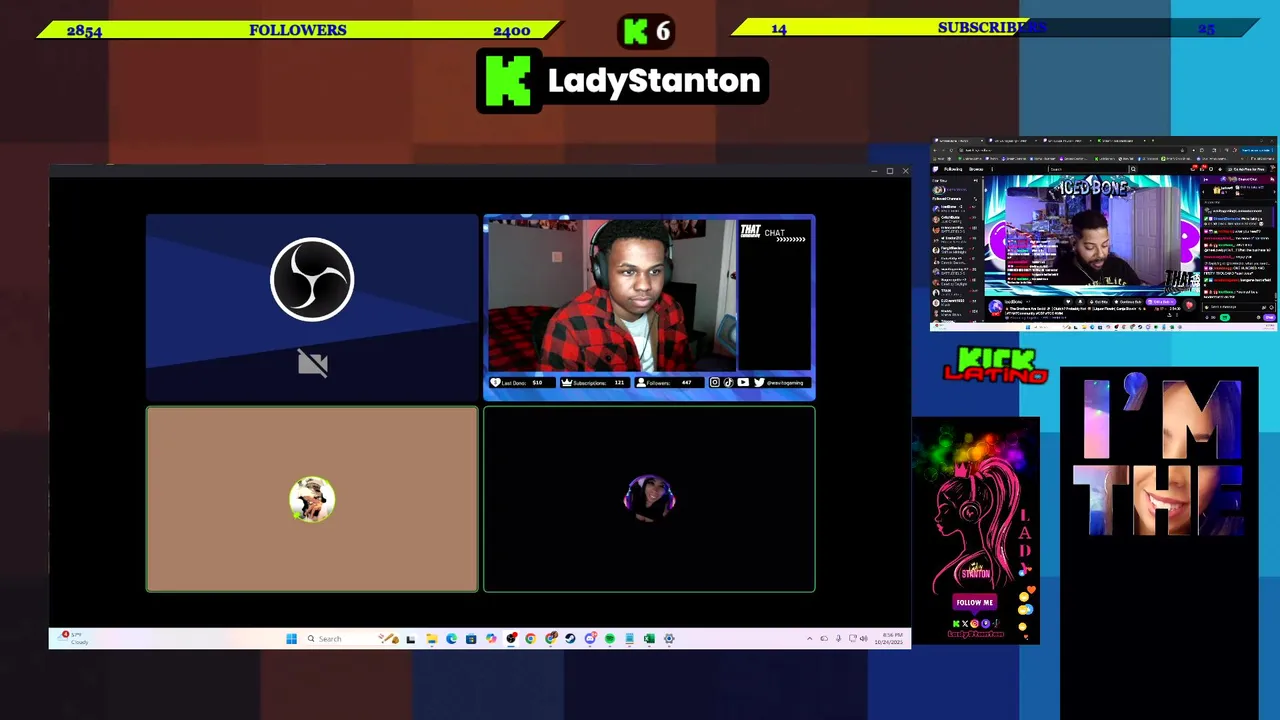Open the weather widget on the taskbar
The width and height of the screenshot is (1280, 720).
73,638
